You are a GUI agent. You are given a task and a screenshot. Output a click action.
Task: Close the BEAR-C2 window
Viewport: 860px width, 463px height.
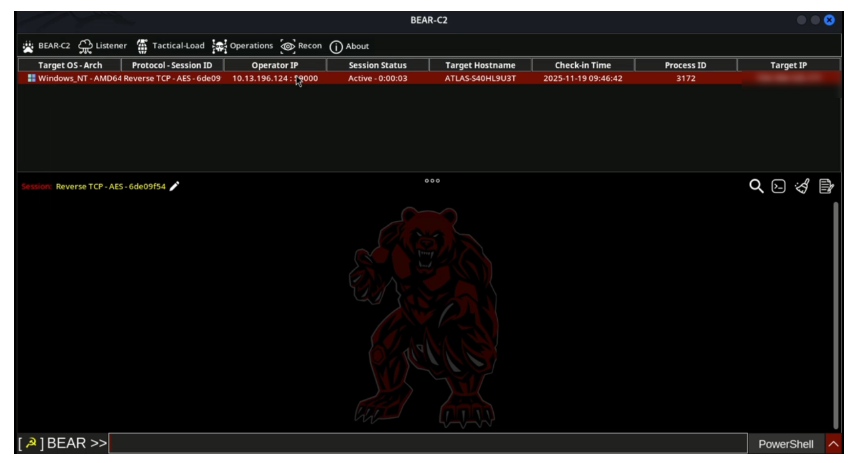829,20
